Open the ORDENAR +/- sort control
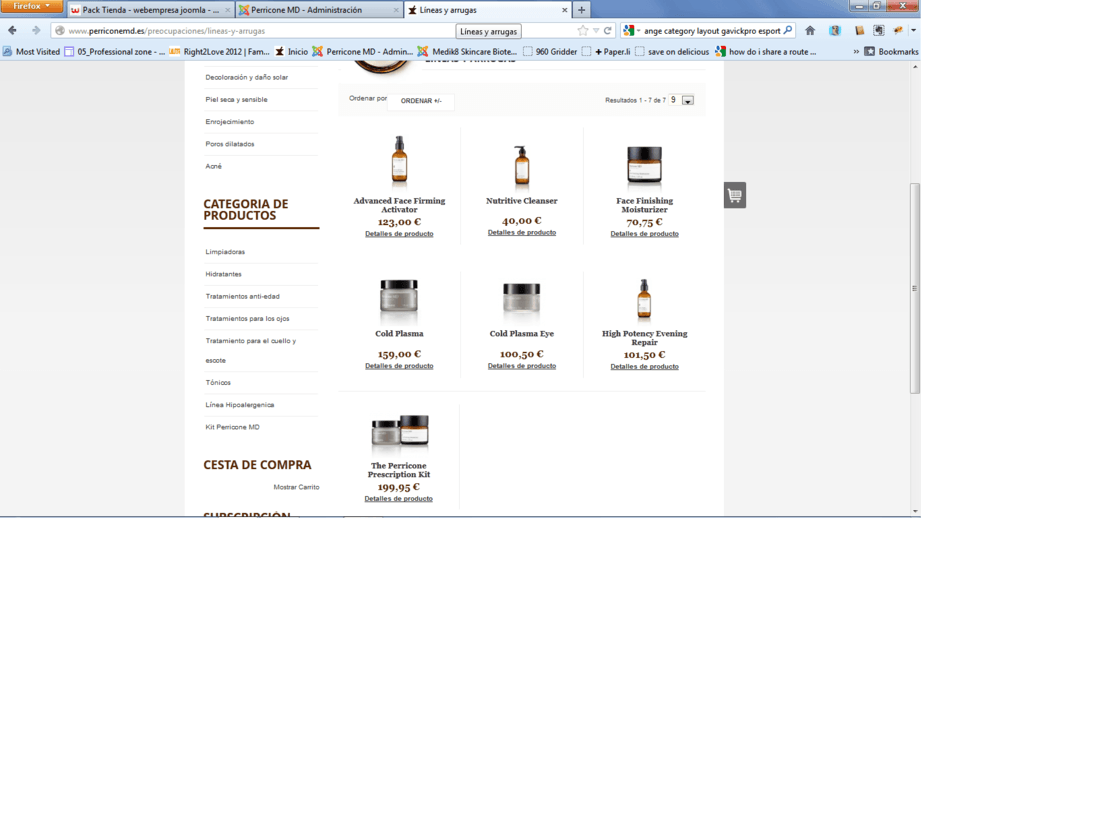The height and width of the screenshot is (825, 1100). [421, 101]
